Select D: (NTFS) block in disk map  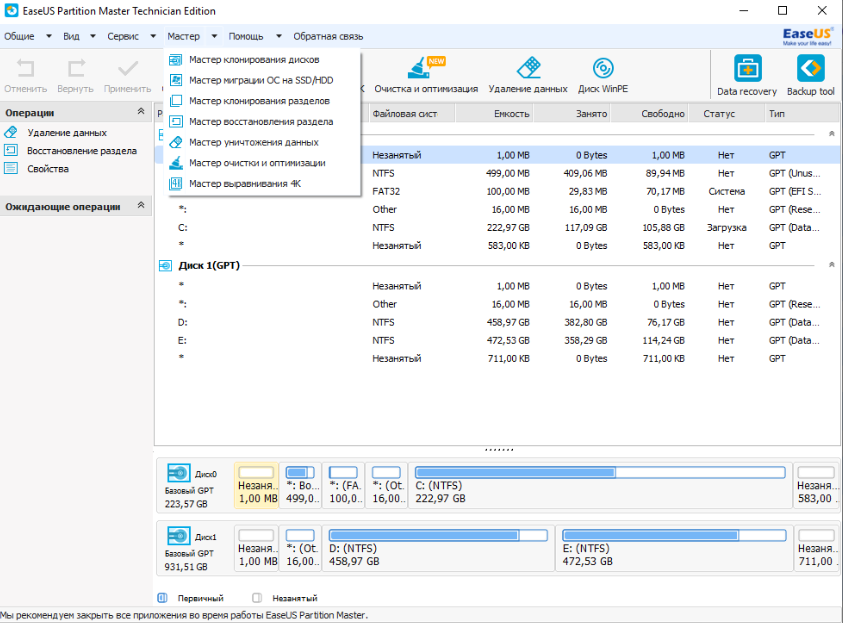point(438,548)
